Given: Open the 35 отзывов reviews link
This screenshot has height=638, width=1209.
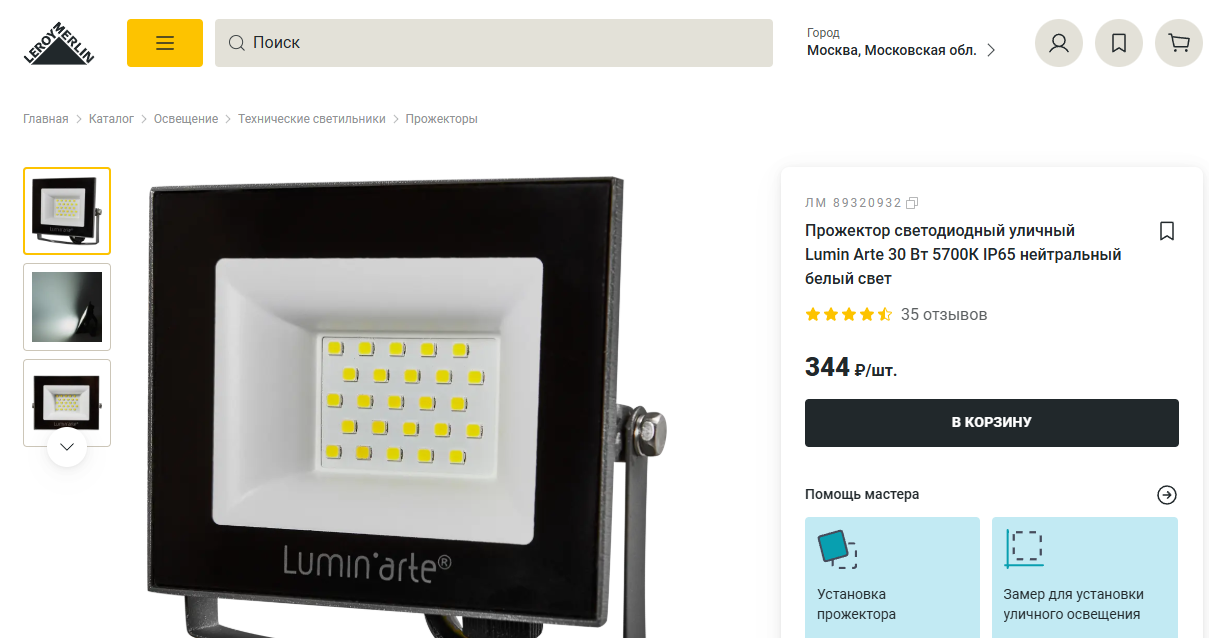Looking at the screenshot, I should (x=944, y=314).
